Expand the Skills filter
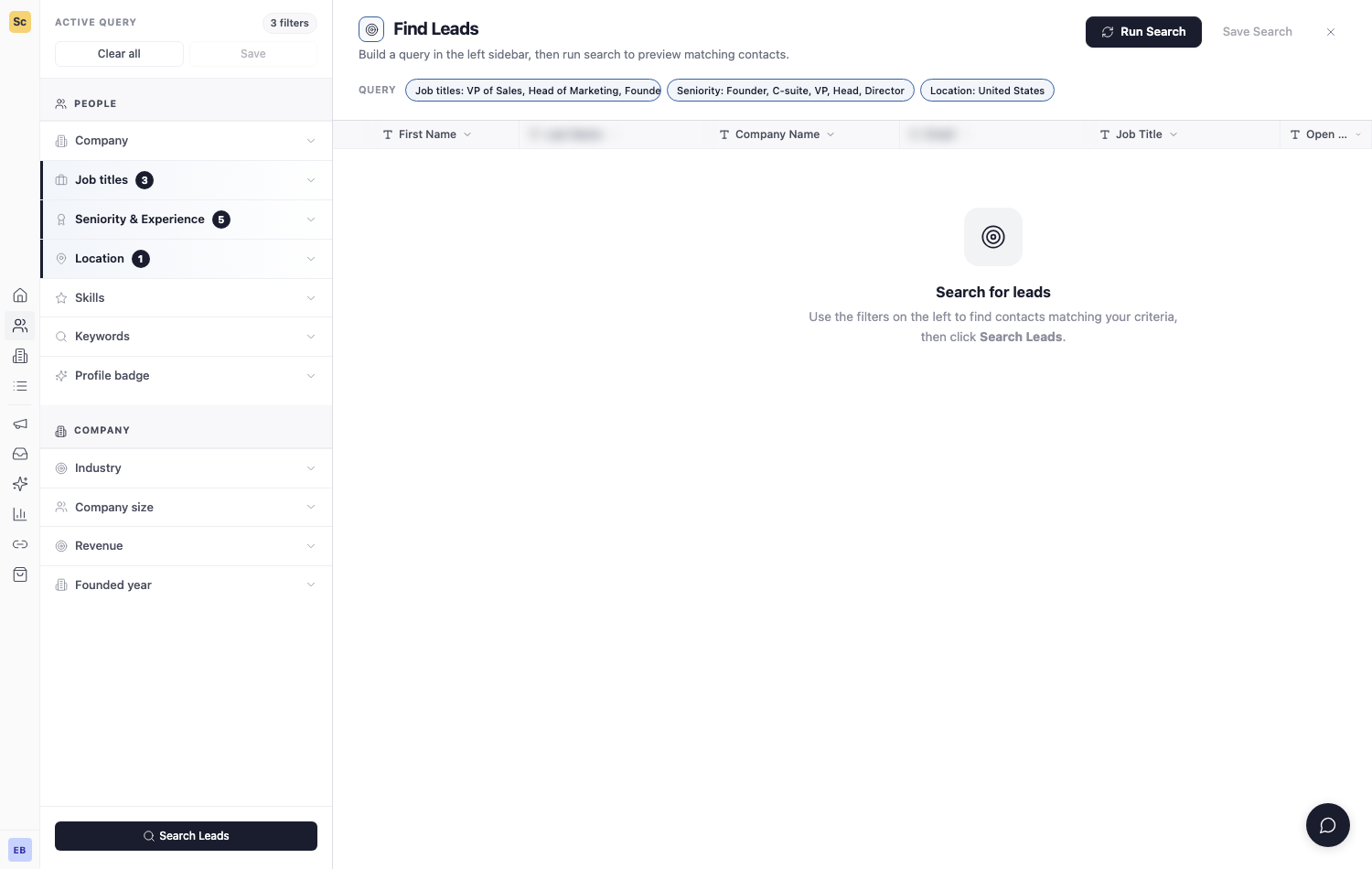Screen dimensions: 1372x869 (x=187, y=298)
